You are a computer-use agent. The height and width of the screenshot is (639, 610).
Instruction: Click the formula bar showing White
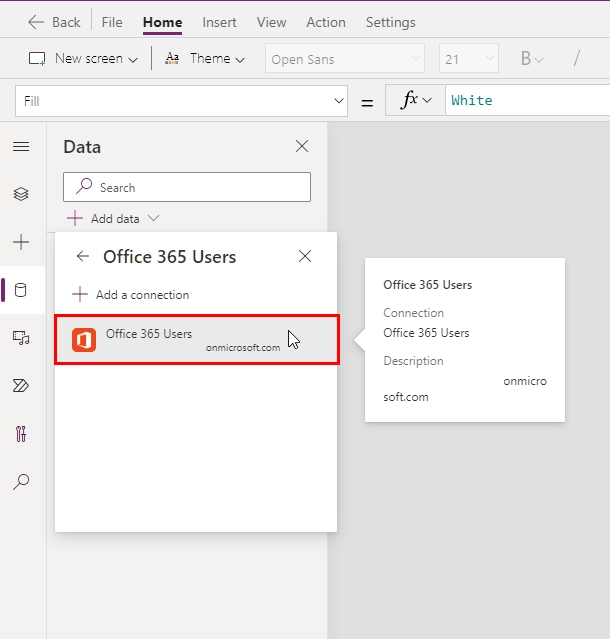point(527,100)
